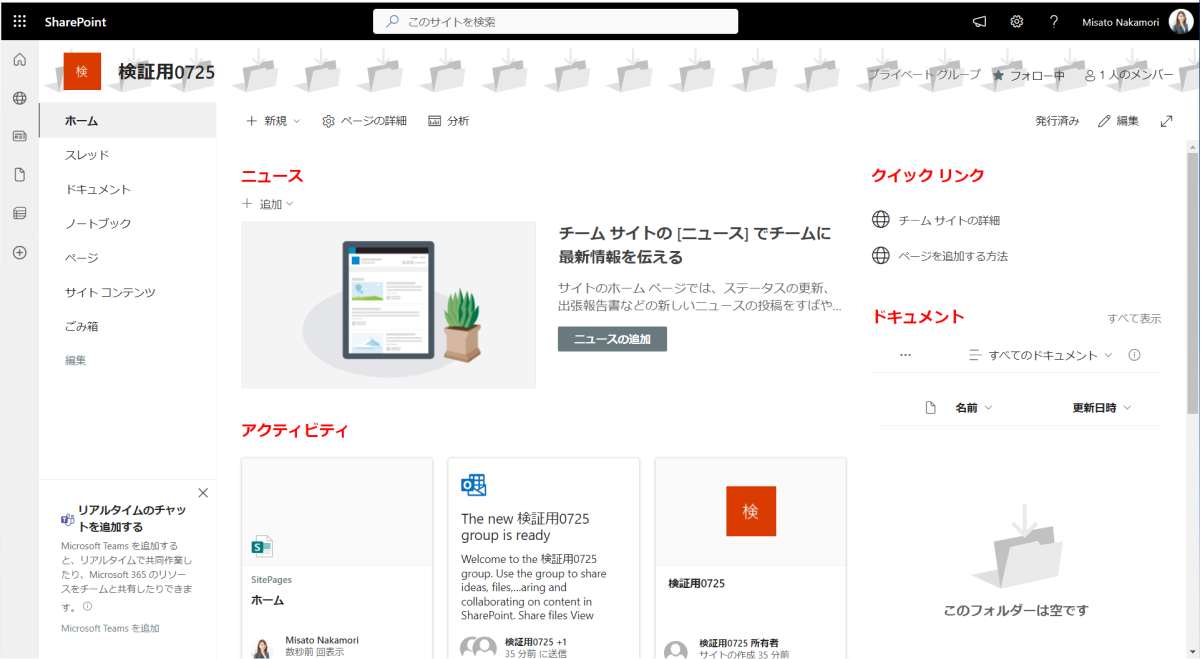Click globe icon beside チーム サイトの詳細
Screen dimensions: 1201x659
point(881,220)
